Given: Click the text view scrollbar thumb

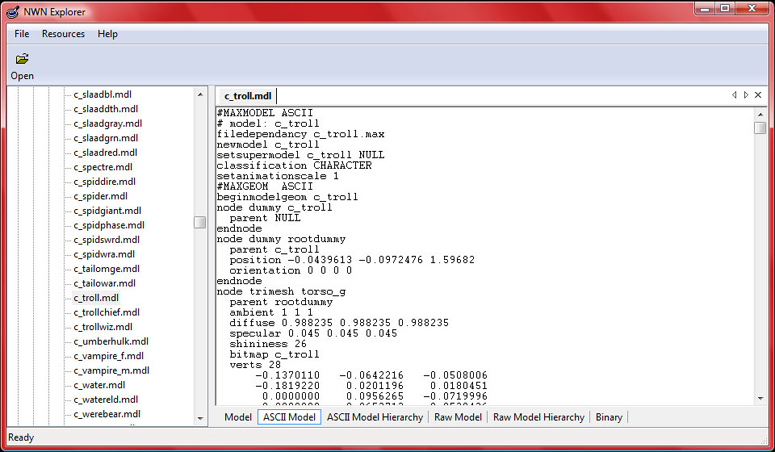Looking at the screenshot, I should [x=760, y=128].
